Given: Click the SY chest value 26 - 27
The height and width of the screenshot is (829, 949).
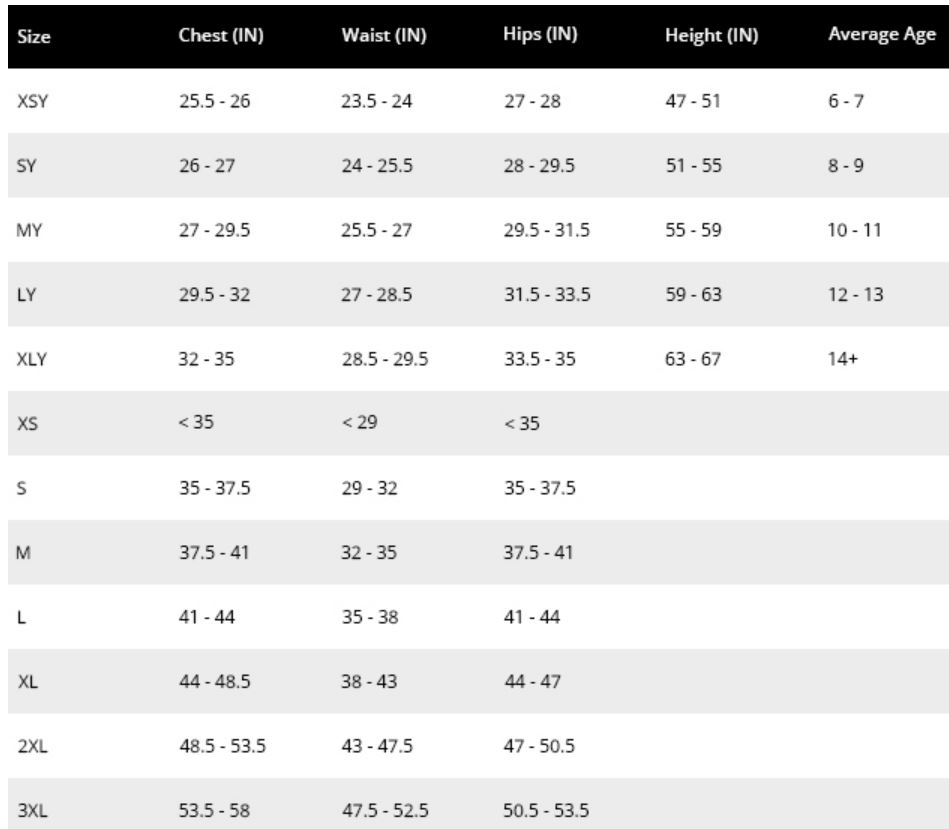Looking at the screenshot, I should click(x=206, y=165).
